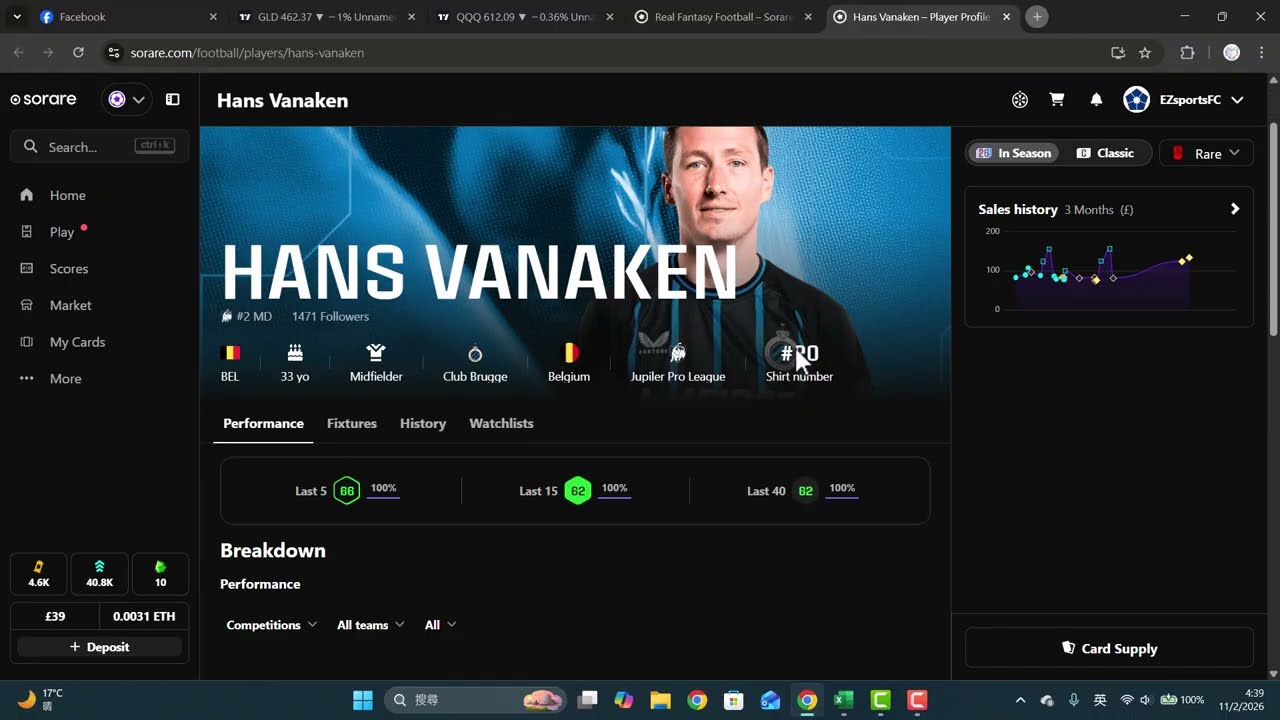
Task: Open the All teams filter dropdown
Action: click(x=371, y=625)
